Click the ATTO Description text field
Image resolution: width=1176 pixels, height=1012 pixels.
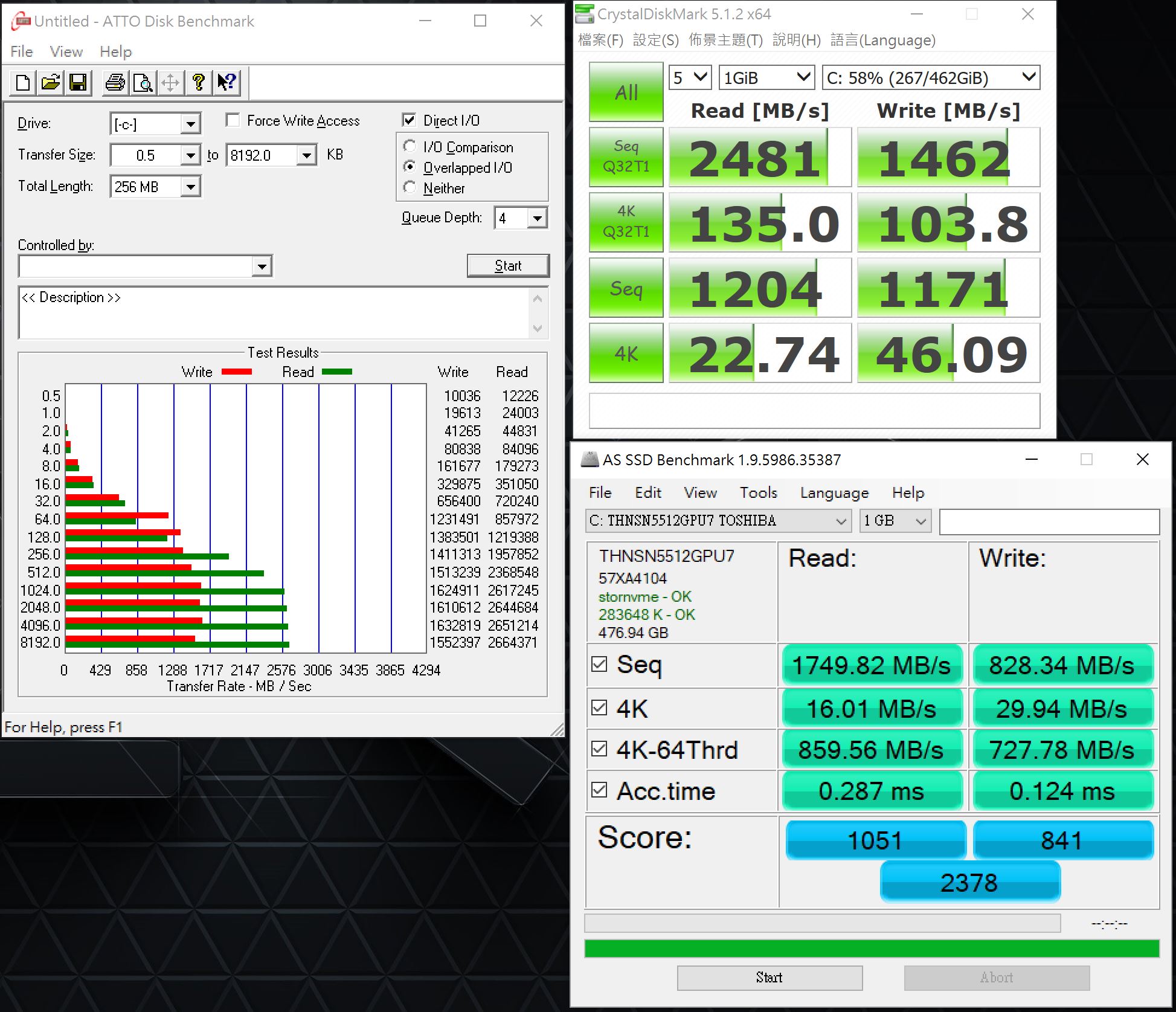(x=274, y=313)
